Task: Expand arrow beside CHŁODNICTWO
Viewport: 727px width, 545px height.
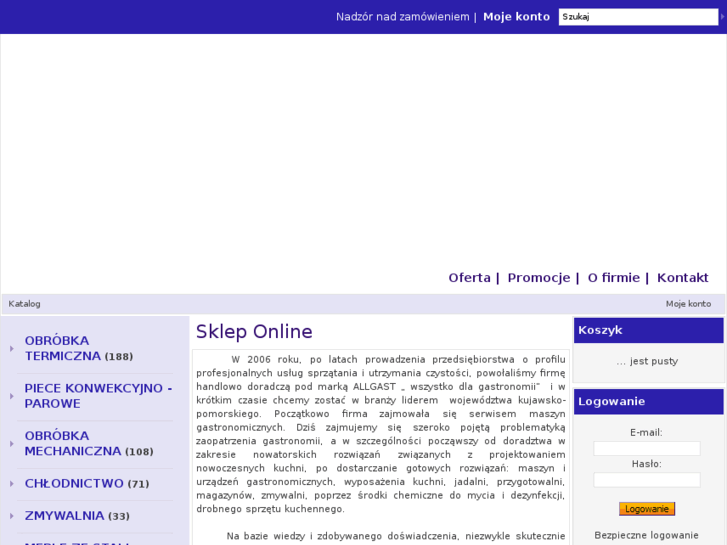Action: point(12,484)
